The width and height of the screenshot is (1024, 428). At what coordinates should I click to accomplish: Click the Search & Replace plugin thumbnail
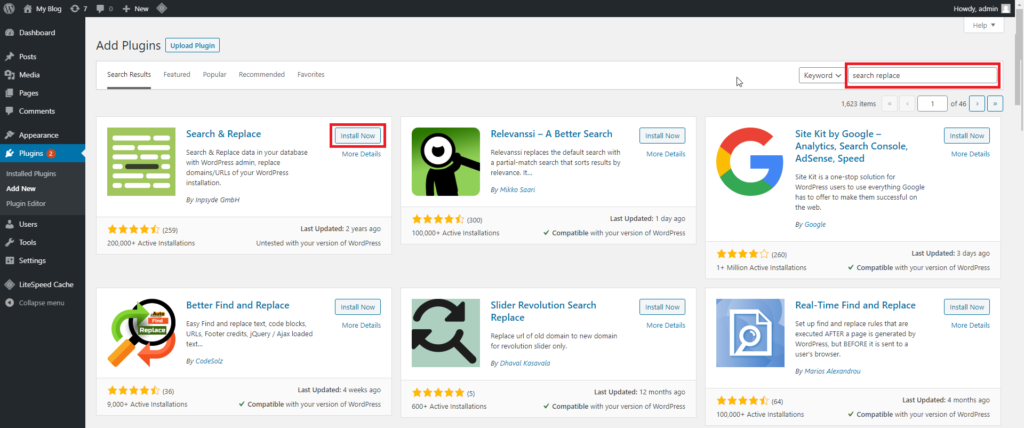(141, 161)
